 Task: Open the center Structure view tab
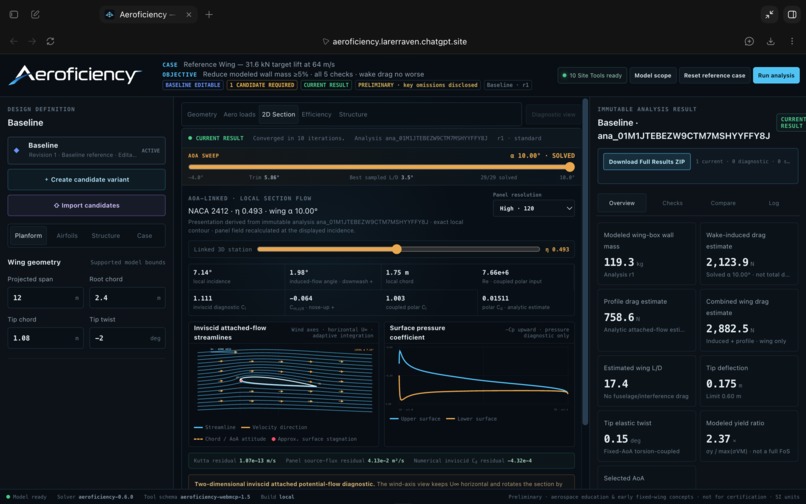[353, 114]
